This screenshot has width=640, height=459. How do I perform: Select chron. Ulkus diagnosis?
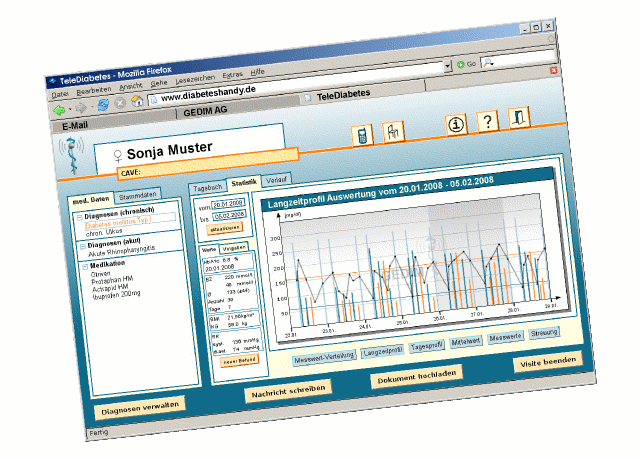tap(104, 233)
